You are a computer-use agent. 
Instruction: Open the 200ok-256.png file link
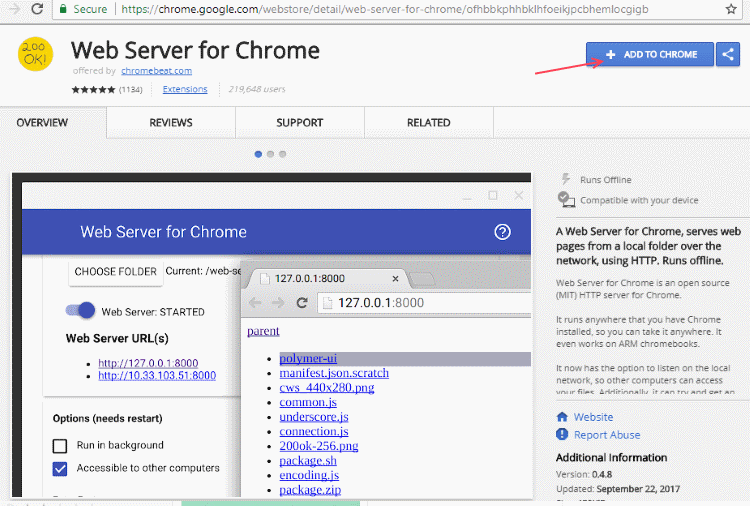point(319,446)
